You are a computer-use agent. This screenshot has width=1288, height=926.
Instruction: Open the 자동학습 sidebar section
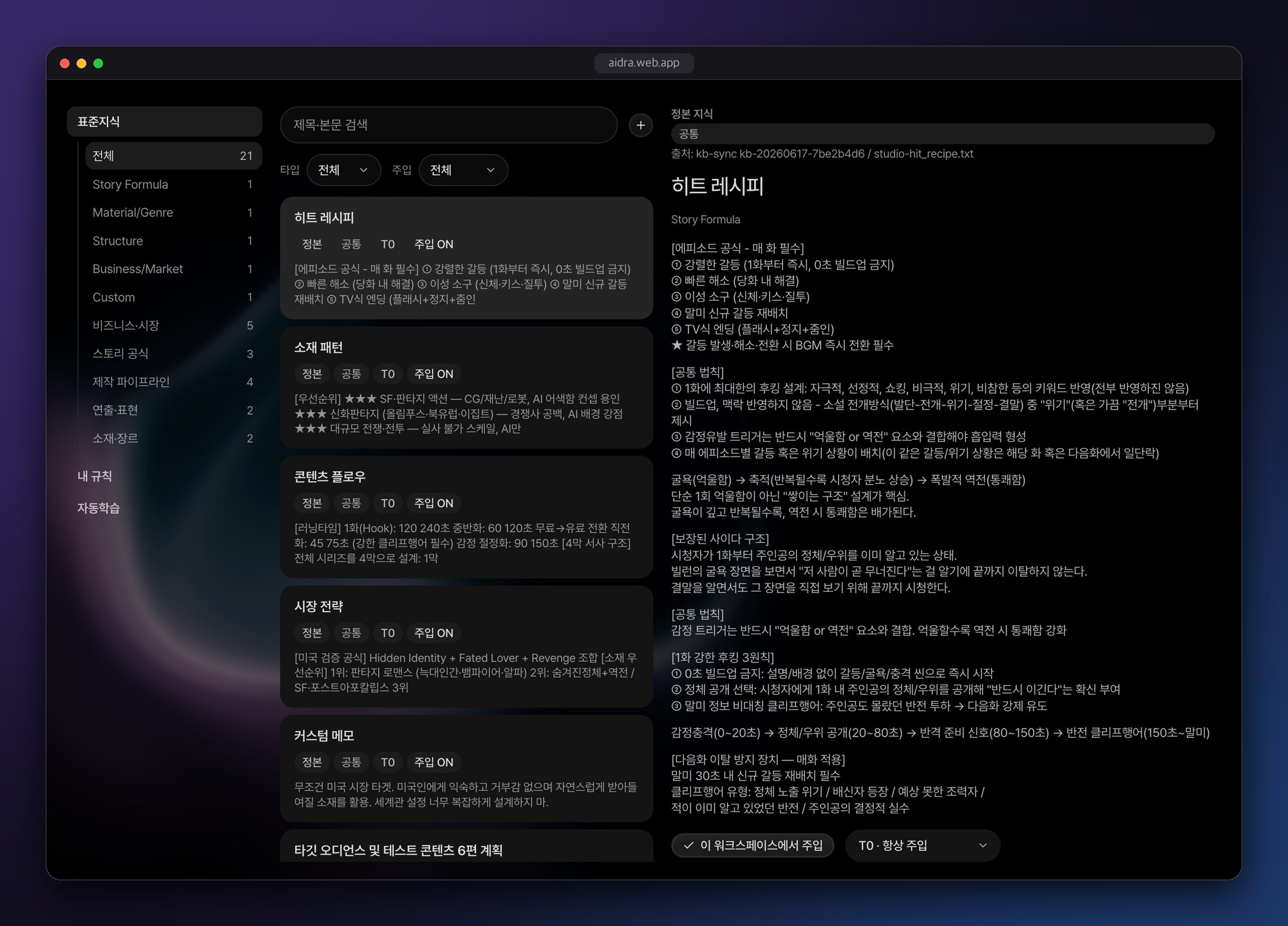(99, 508)
